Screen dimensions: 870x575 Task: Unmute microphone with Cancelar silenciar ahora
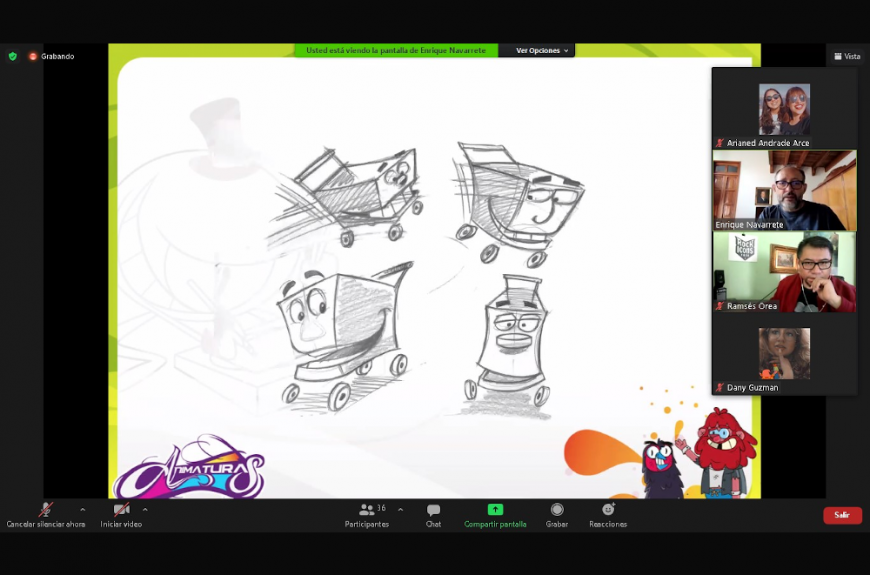pyautogui.click(x=45, y=513)
